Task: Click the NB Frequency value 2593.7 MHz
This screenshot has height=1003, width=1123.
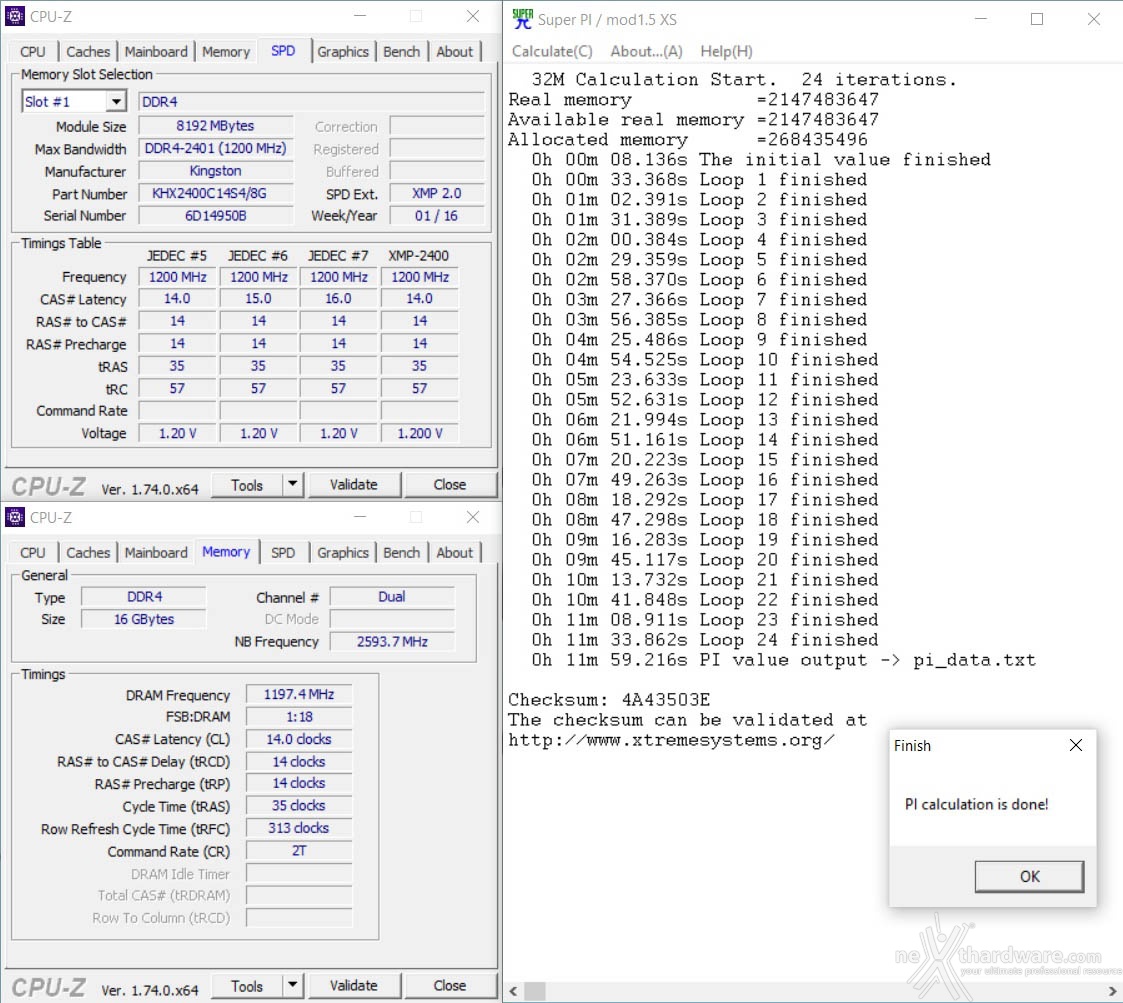Action: pyautogui.click(x=392, y=641)
